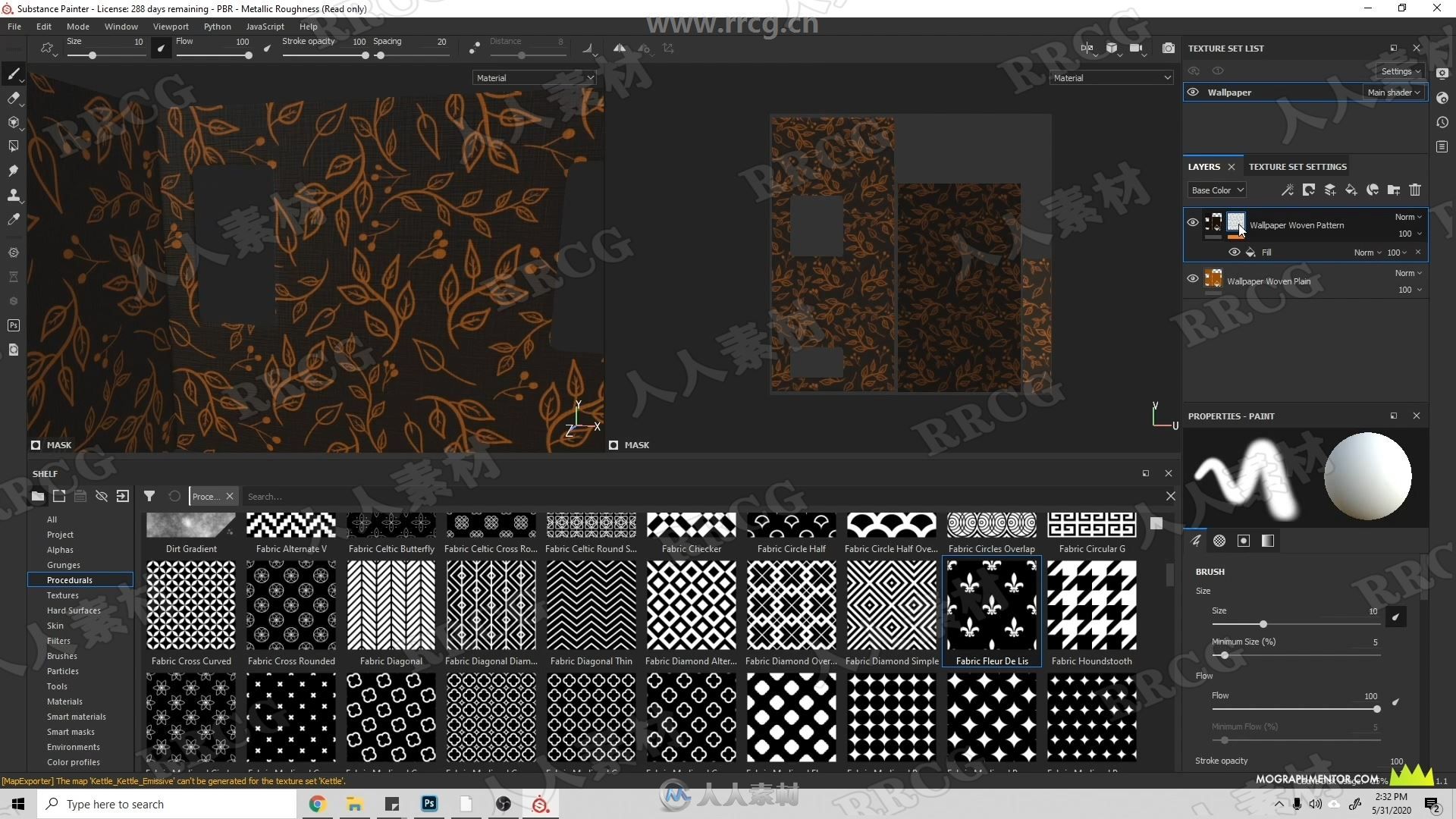Select the Paint tool in toolbar
The image size is (1456, 819).
click(x=13, y=75)
